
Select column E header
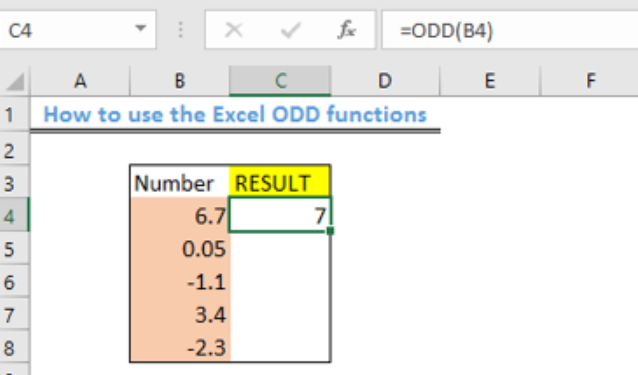click(490, 81)
